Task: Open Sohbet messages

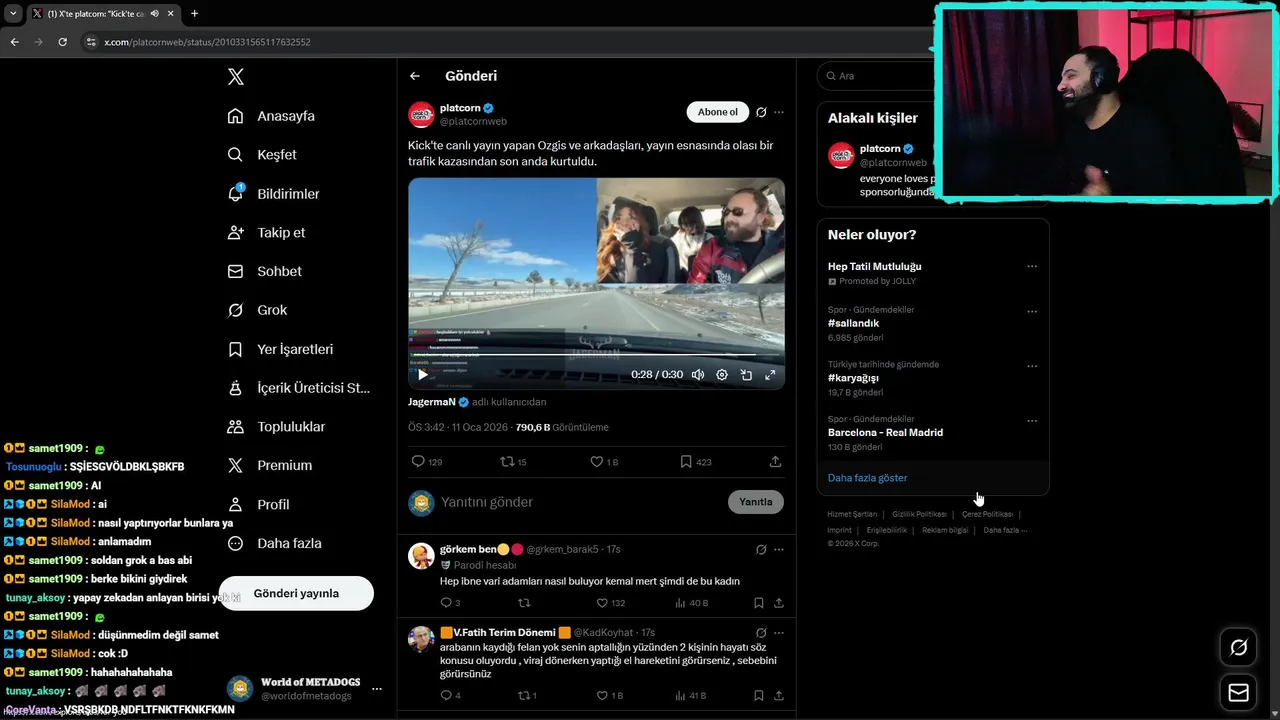Action: point(264,271)
